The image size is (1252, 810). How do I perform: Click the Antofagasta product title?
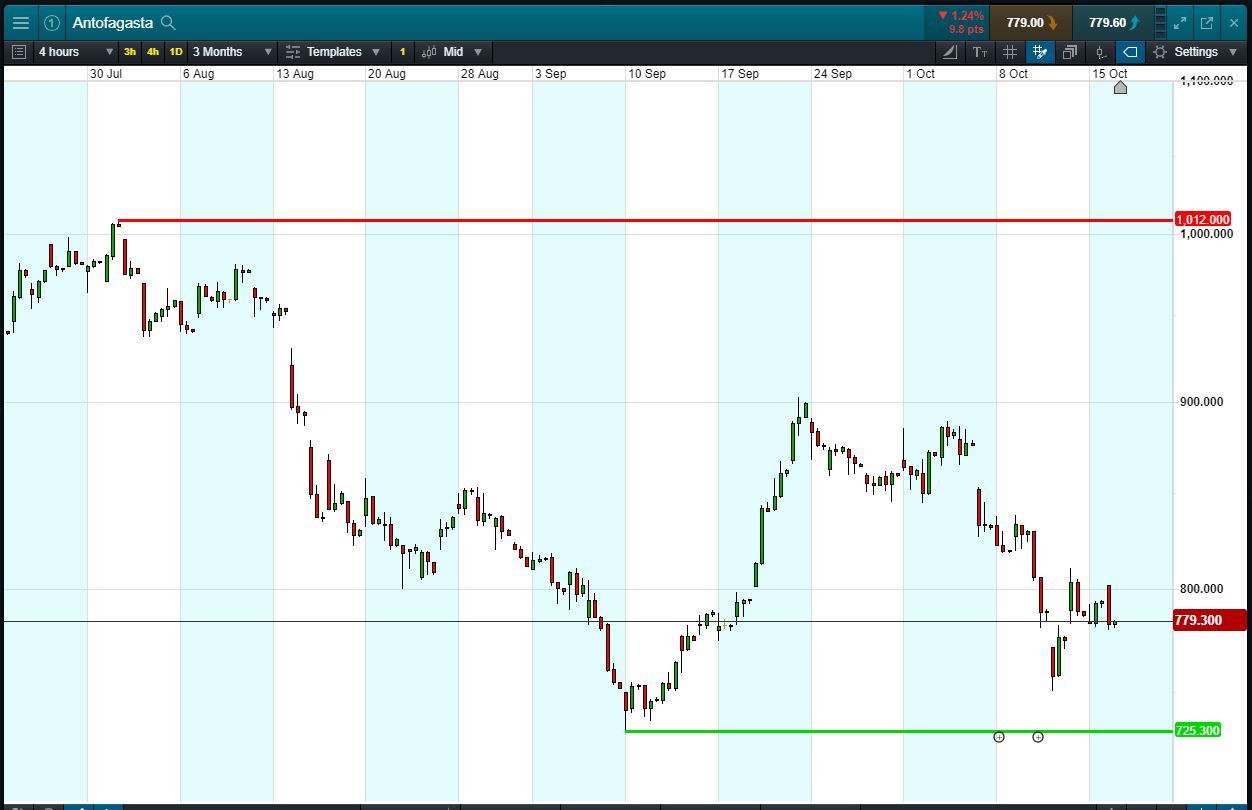tap(112, 22)
